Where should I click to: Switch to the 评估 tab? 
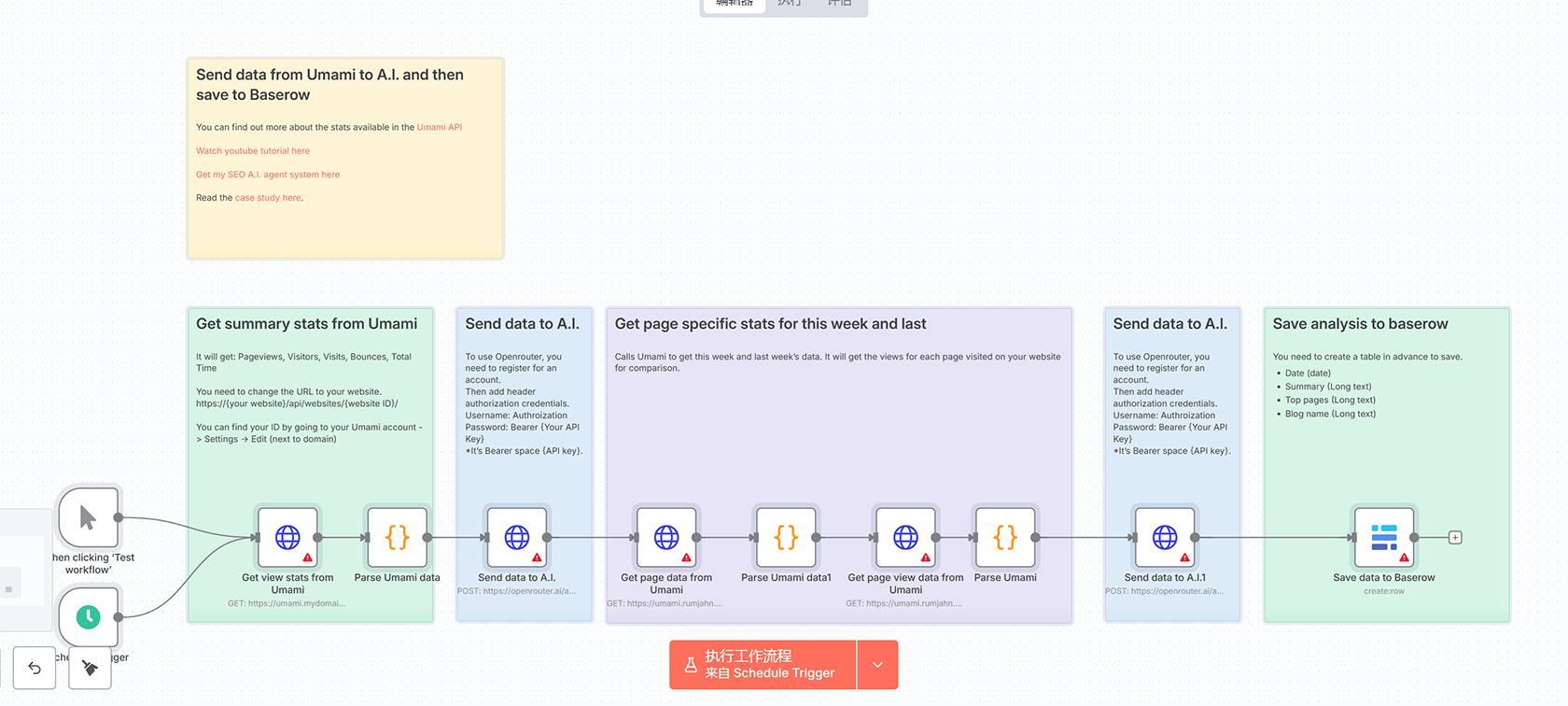pos(840,4)
